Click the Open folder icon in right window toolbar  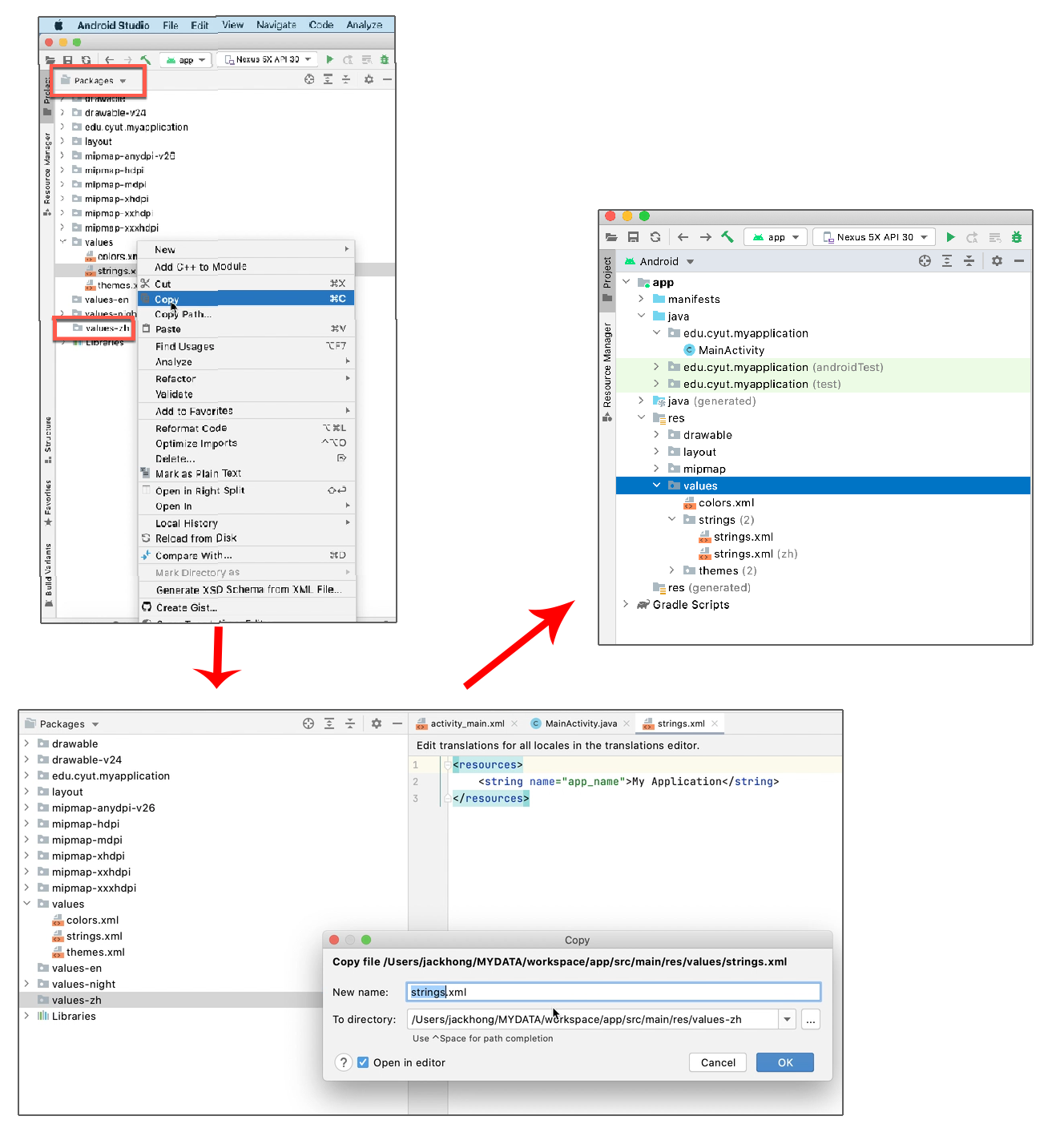pos(611,237)
